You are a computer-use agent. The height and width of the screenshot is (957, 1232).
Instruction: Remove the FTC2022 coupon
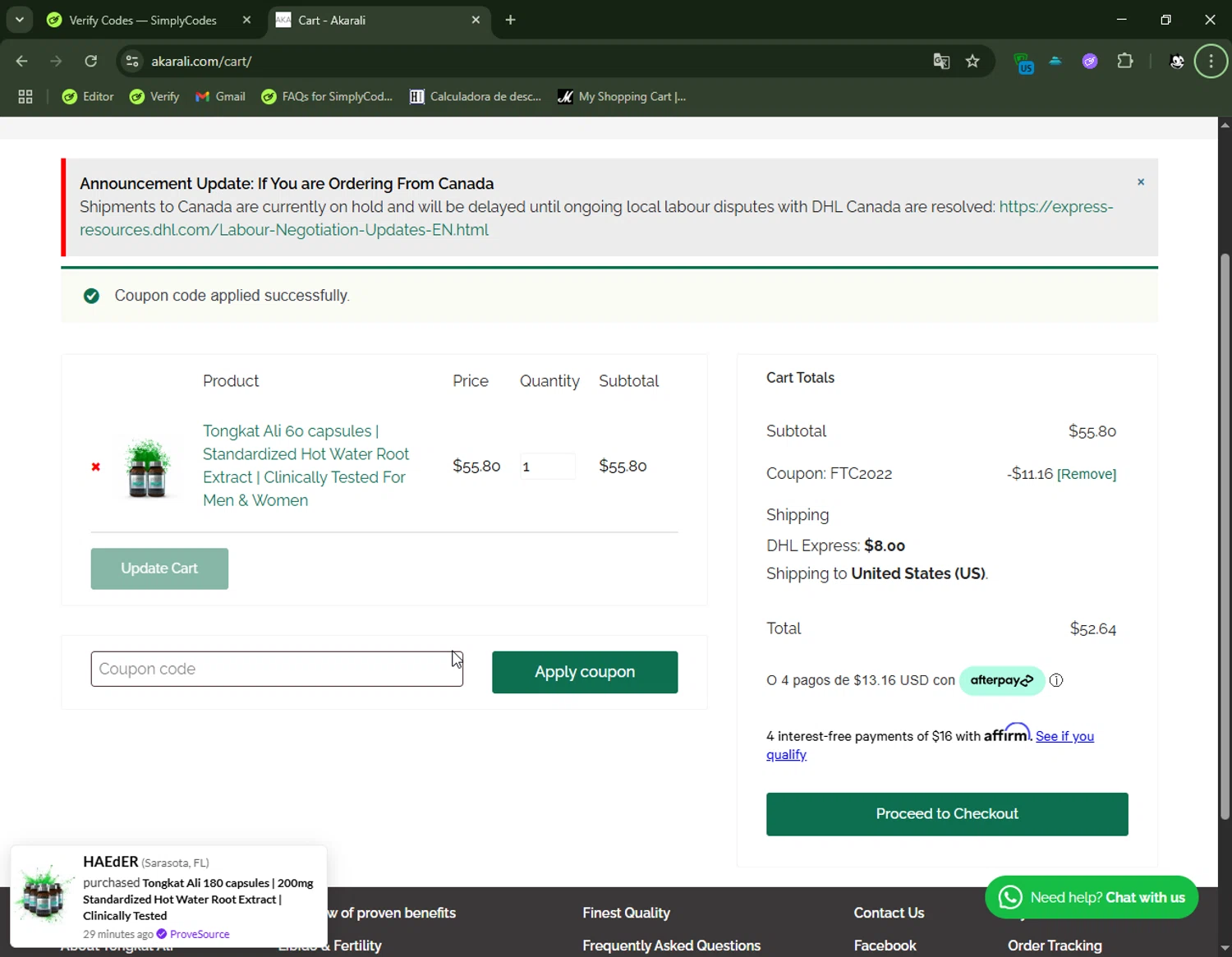point(1087,474)
